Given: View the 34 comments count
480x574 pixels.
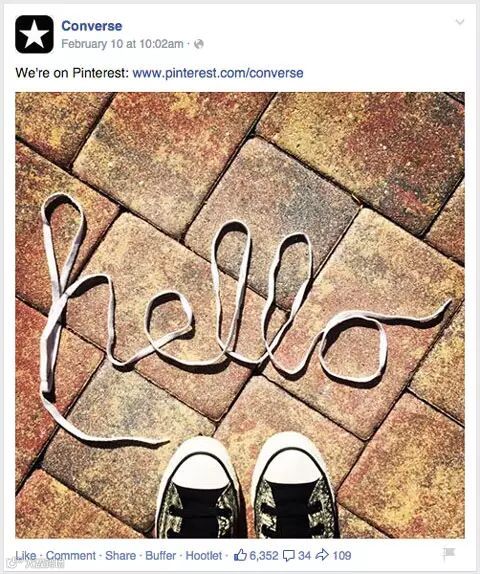Looking at the screenshot, I should click(304, 555).
